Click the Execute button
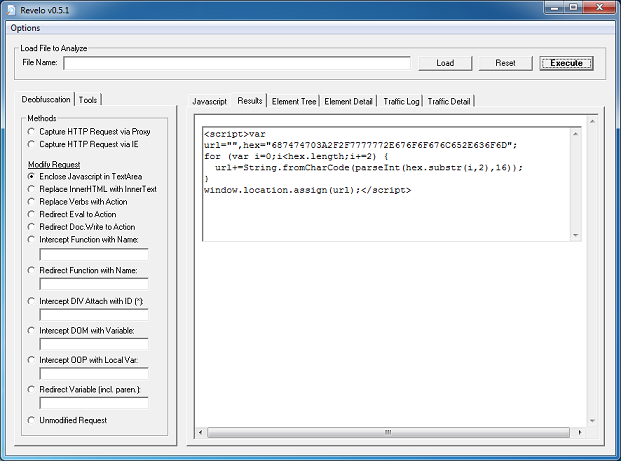The height and width of the screenshot is (461, 621). [x=566, y=63]
